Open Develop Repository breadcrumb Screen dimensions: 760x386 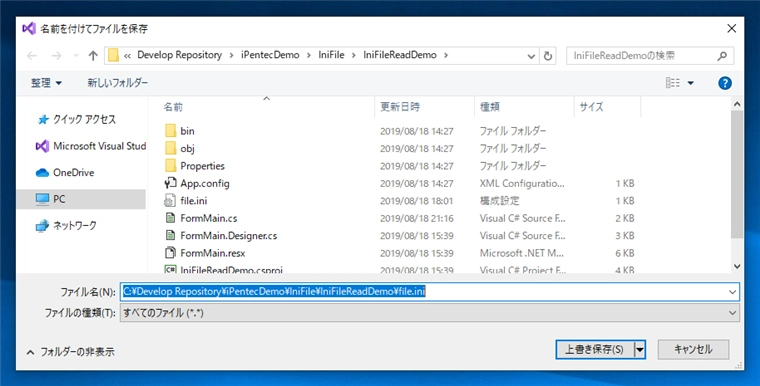point(179,55)
